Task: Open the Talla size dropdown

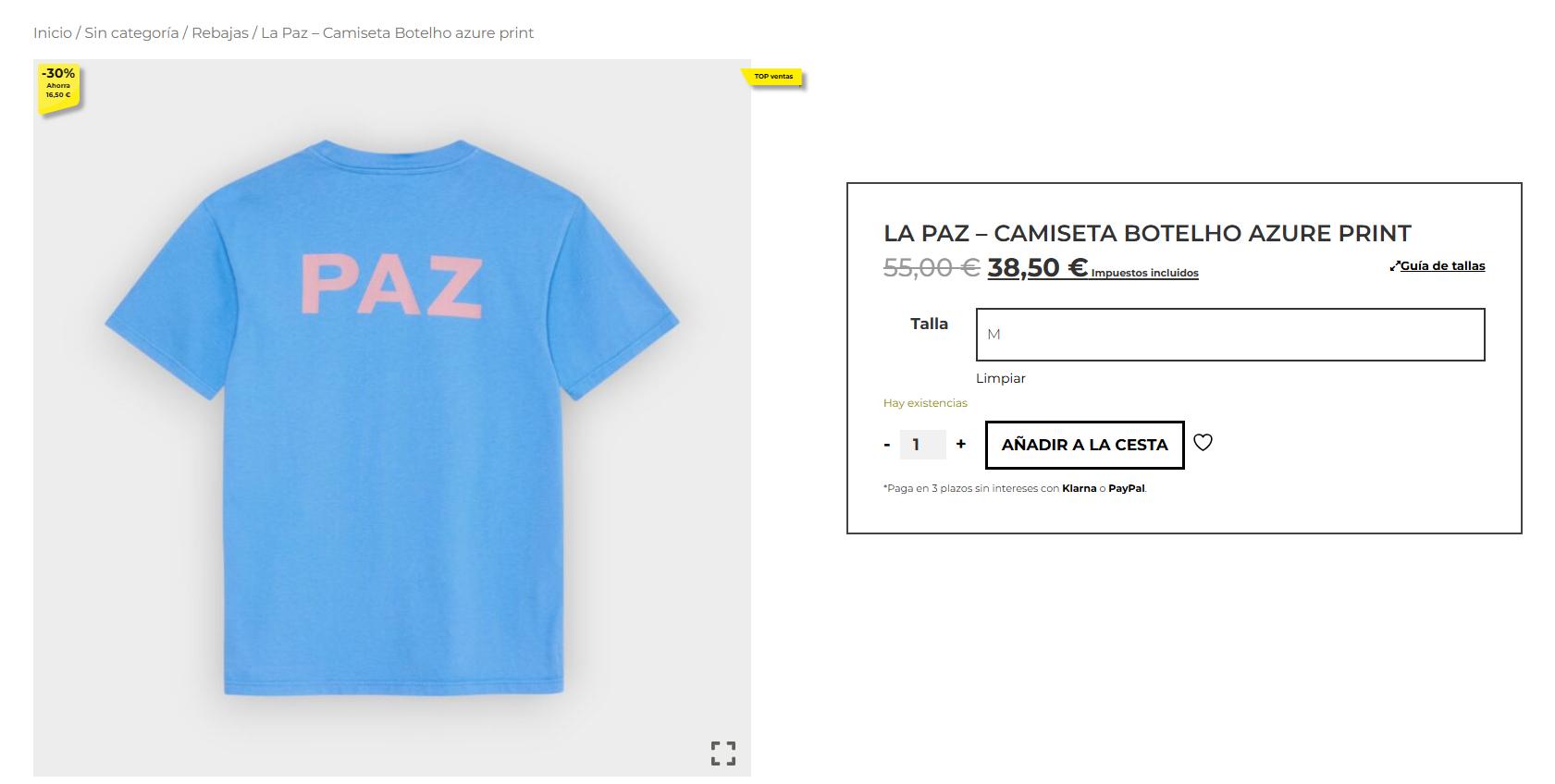Action: pos(1230,335)
